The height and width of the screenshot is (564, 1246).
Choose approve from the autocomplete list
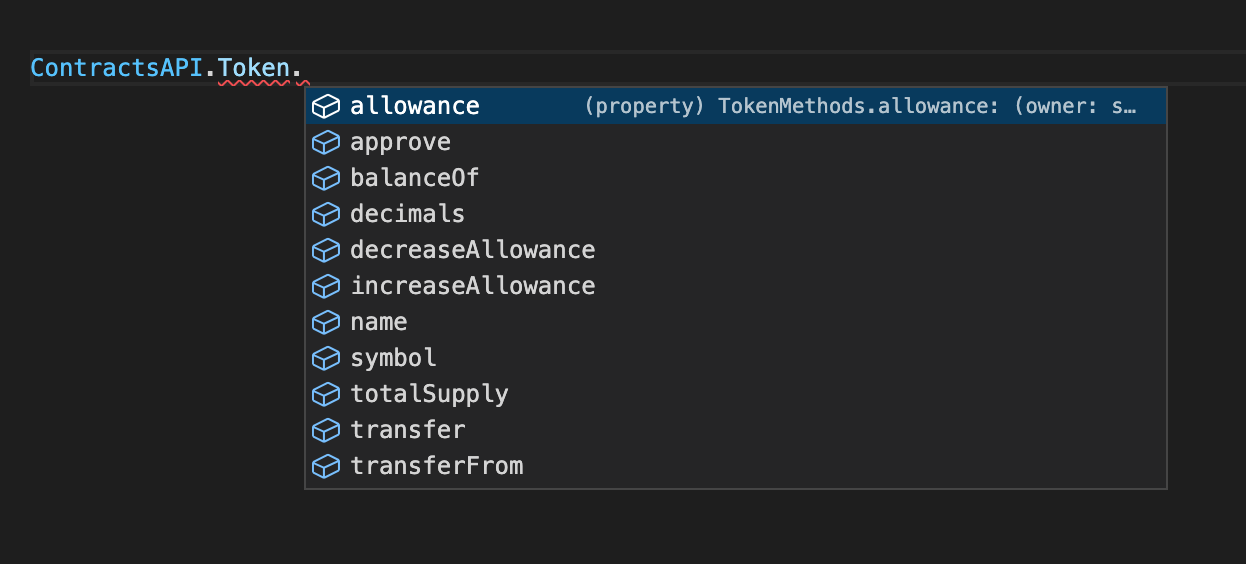tap(736, 142)
